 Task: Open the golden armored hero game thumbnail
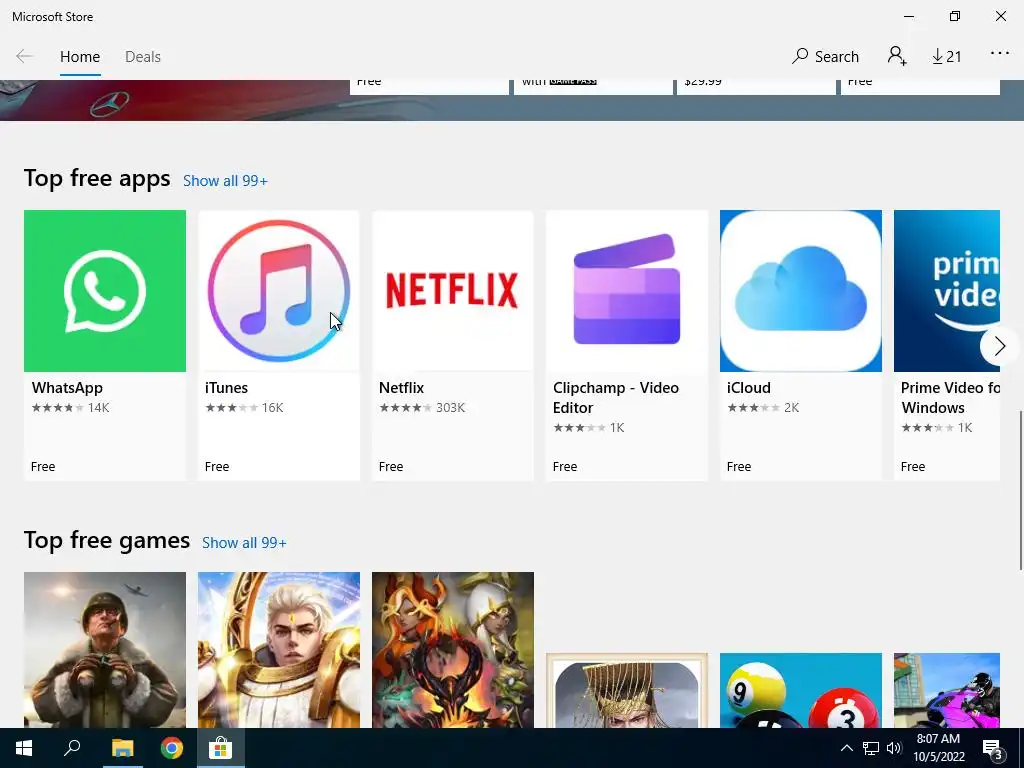tap(279, 650)
